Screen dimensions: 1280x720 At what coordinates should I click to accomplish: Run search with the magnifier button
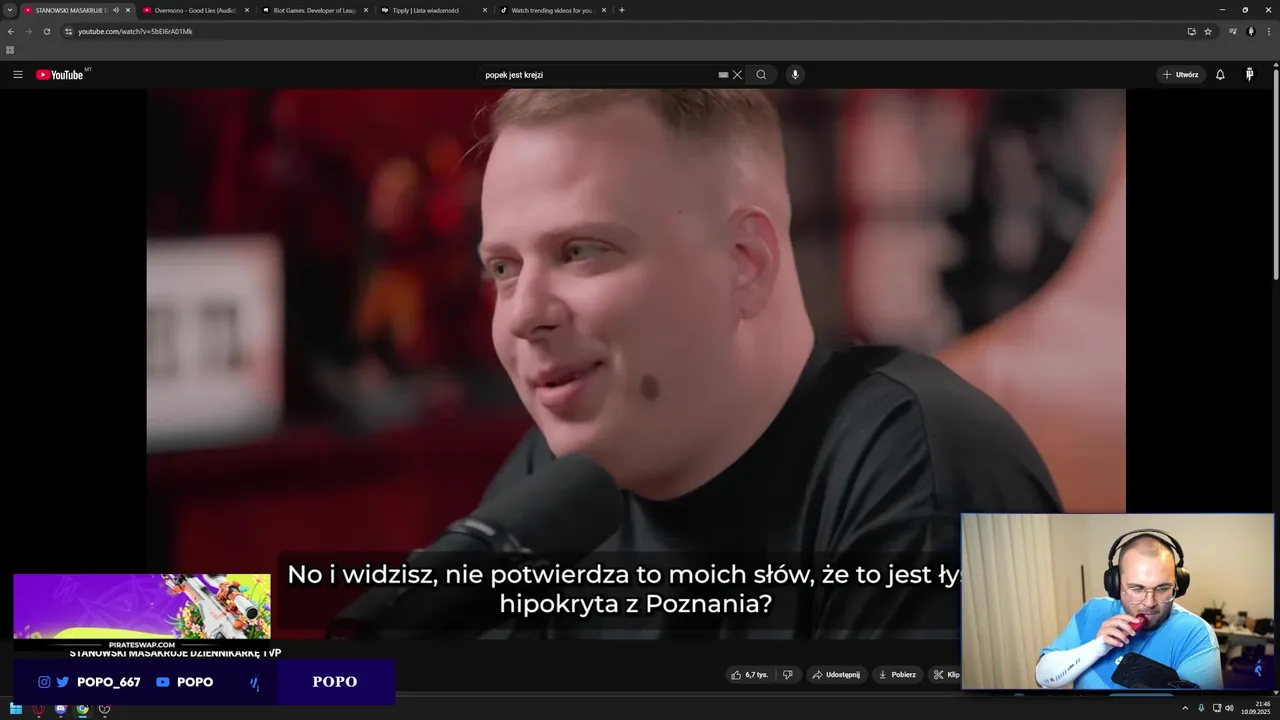click(x=761, y=75)
